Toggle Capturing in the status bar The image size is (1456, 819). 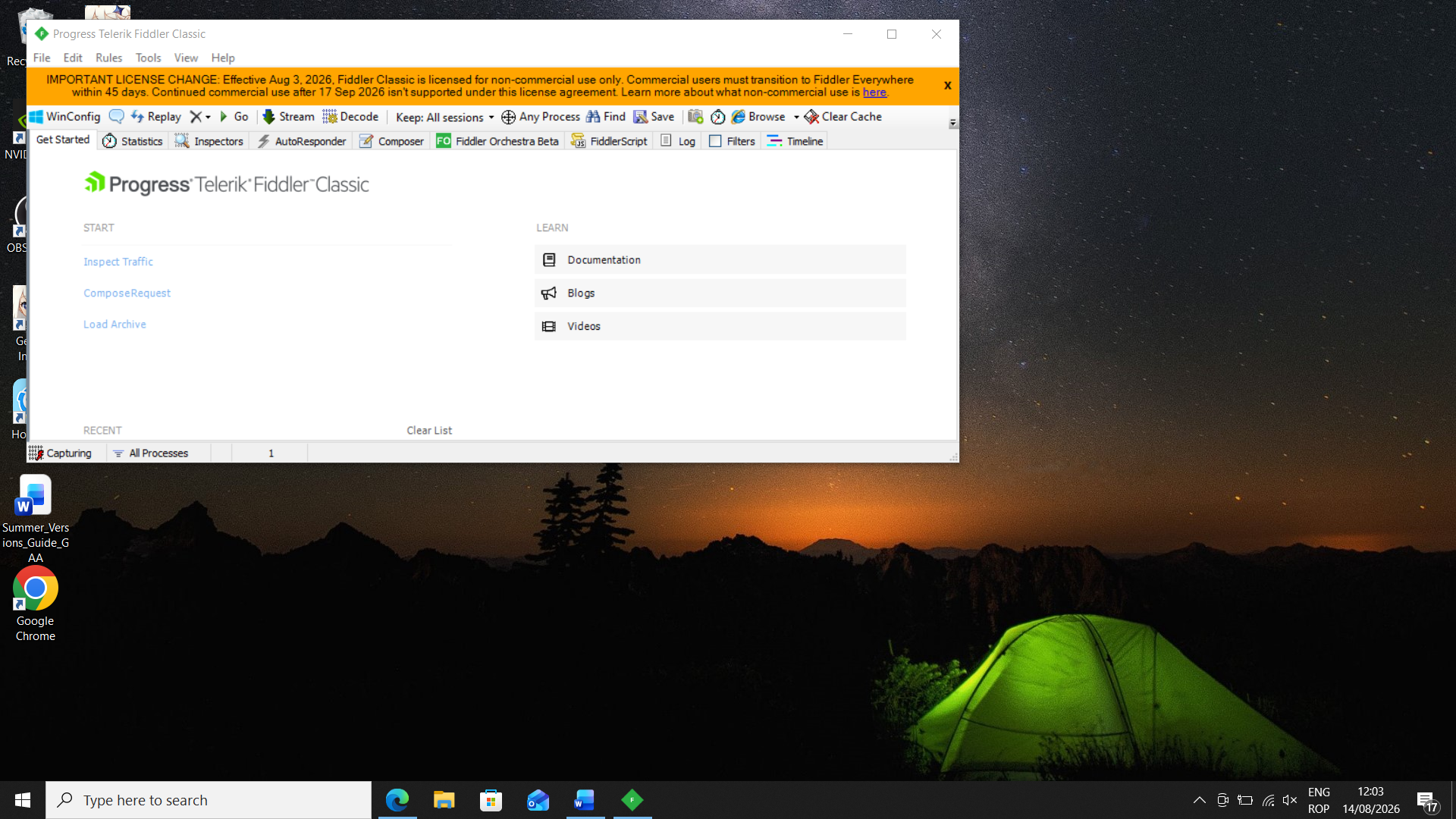click(x=60, y=453)
